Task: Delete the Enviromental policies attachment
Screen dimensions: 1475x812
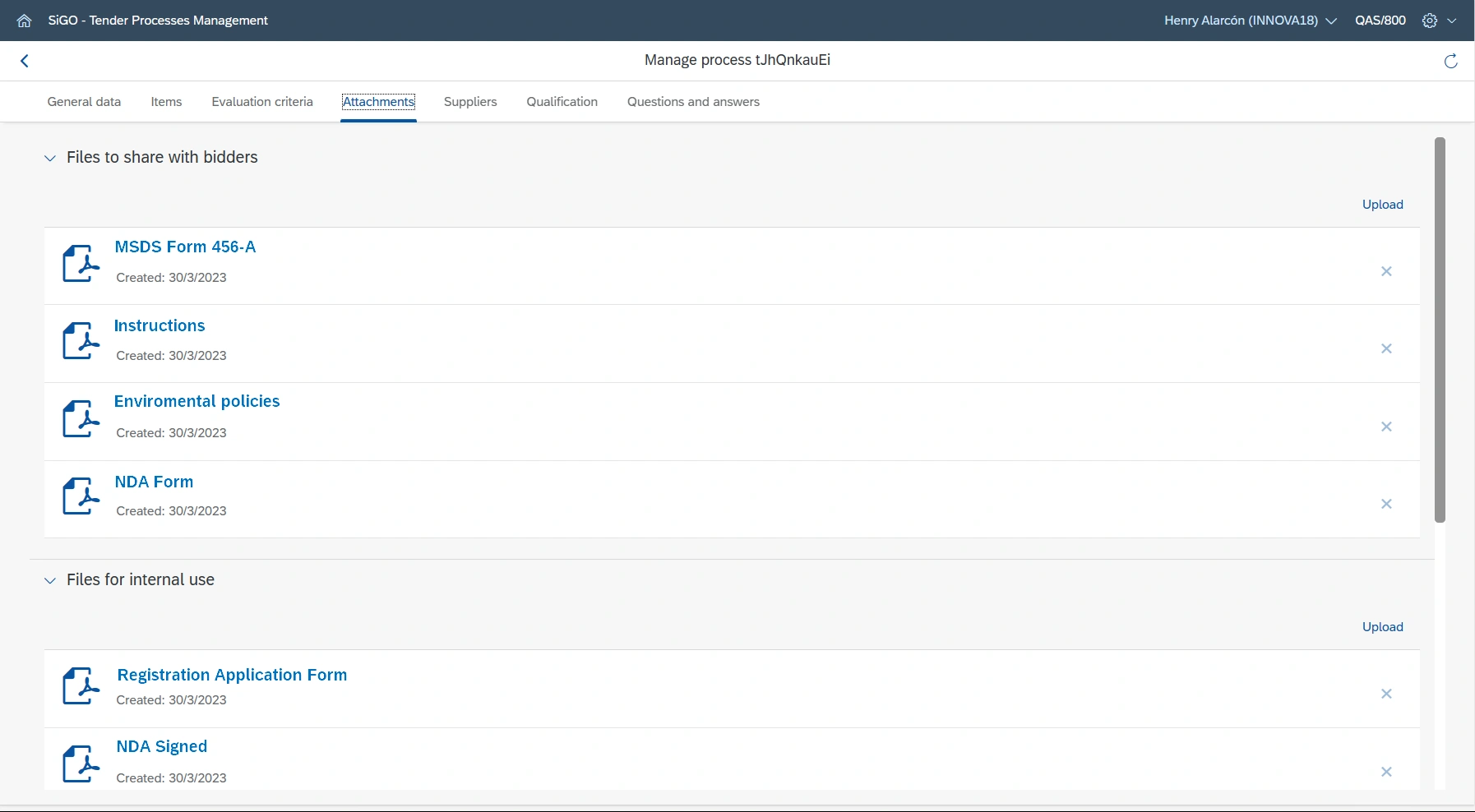Action: point(1386,427)
